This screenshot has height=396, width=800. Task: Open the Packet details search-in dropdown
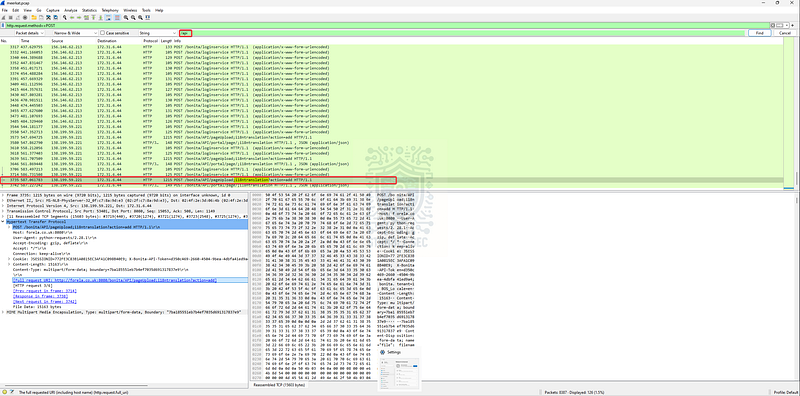[x=30, y=33]
